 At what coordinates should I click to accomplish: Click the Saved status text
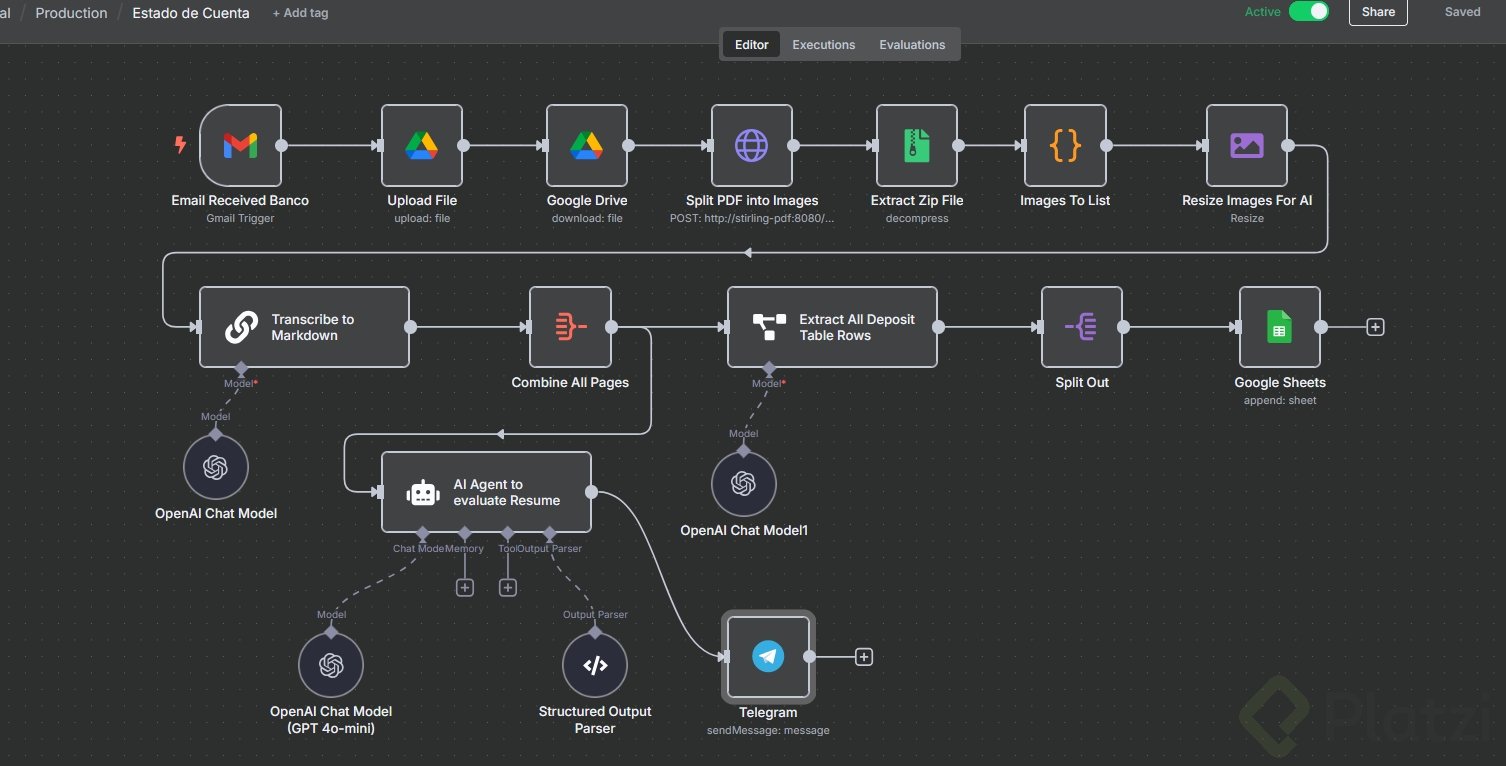point(1462,12)
